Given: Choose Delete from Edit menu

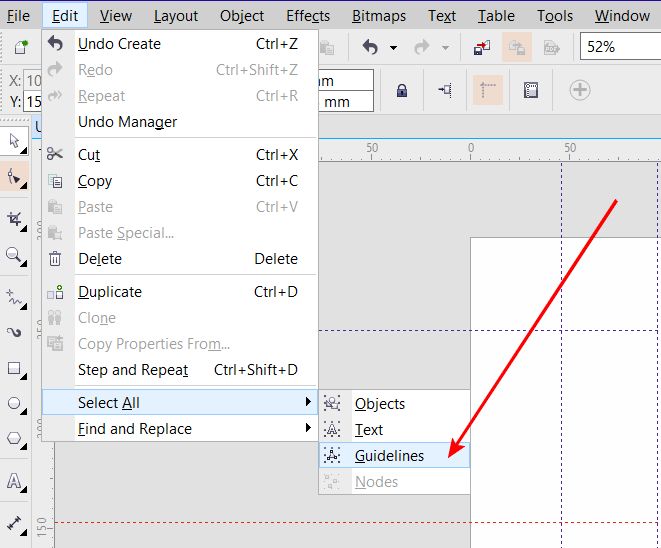Looking at the screenshot, I should coord(180,258).
